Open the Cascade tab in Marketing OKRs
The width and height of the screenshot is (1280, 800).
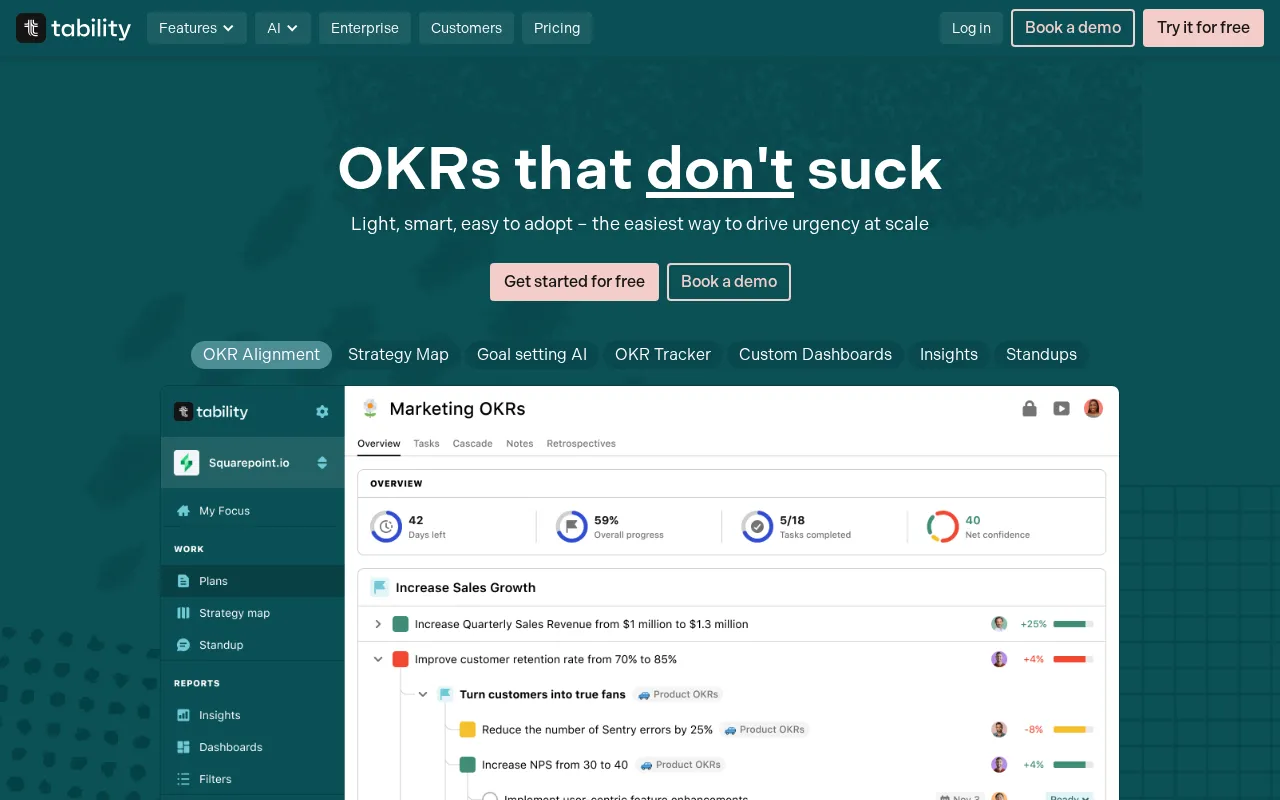(472, 443)
